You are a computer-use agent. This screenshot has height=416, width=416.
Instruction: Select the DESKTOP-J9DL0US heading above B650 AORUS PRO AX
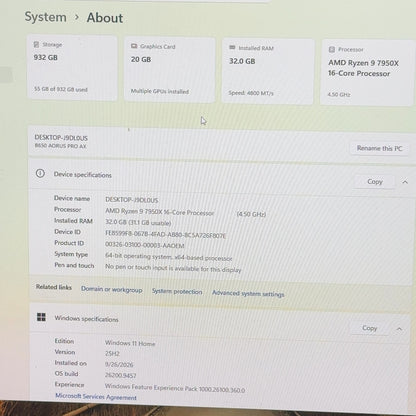pyautogui.click(x=61, y=138)
